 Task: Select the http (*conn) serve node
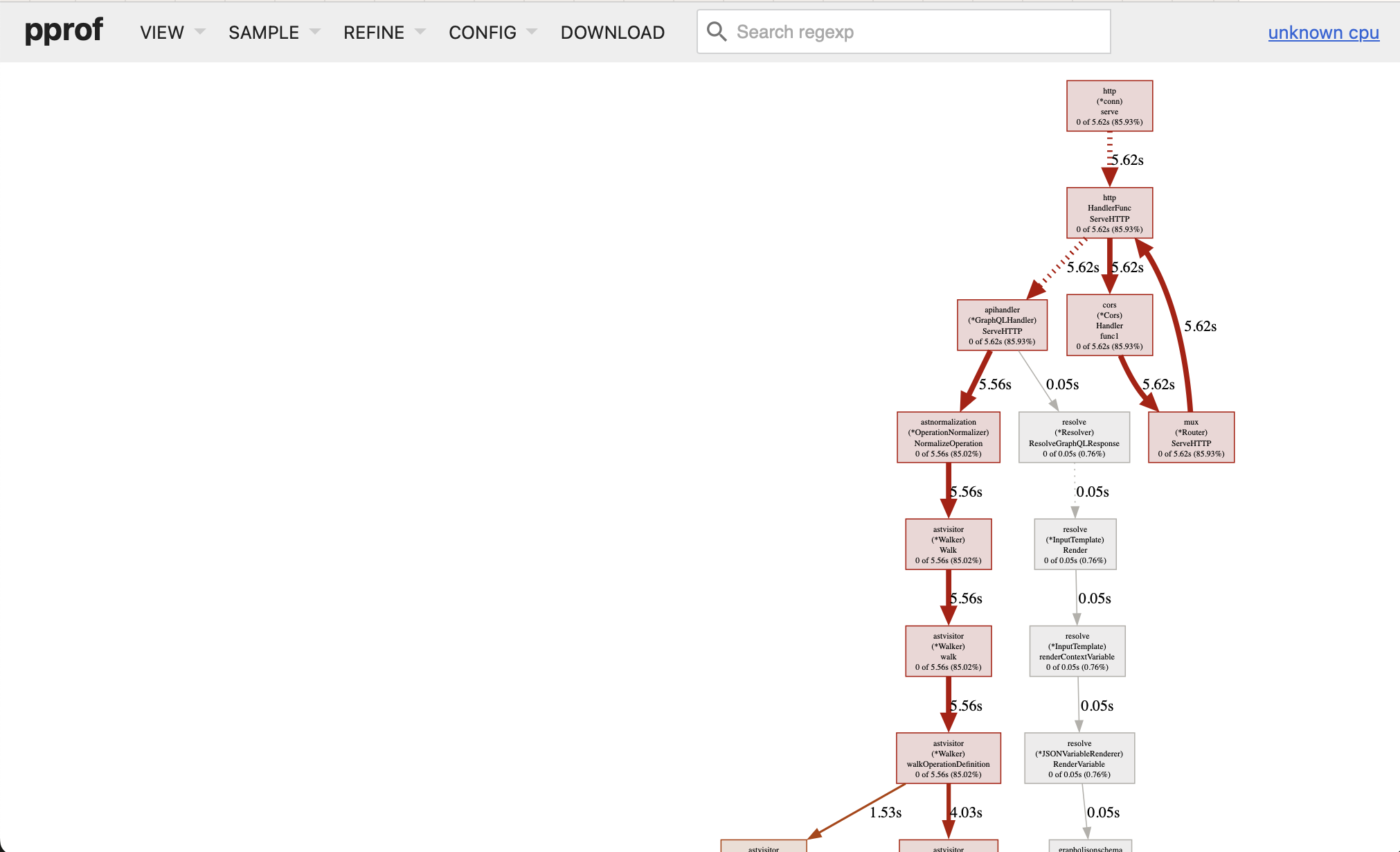pyautogui.click(x=1109, y=106)
